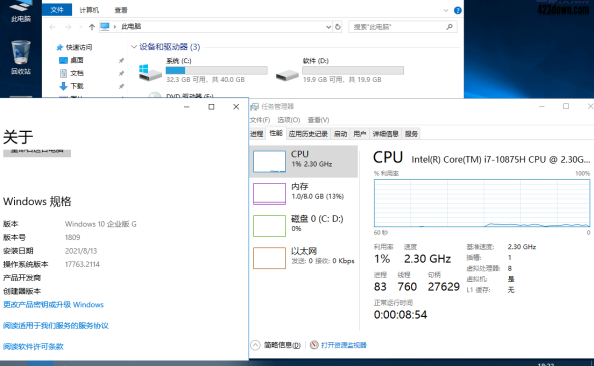Switch to Details tab in Task Manager
This screenshot has height=366, width=594.
(385, 134)
